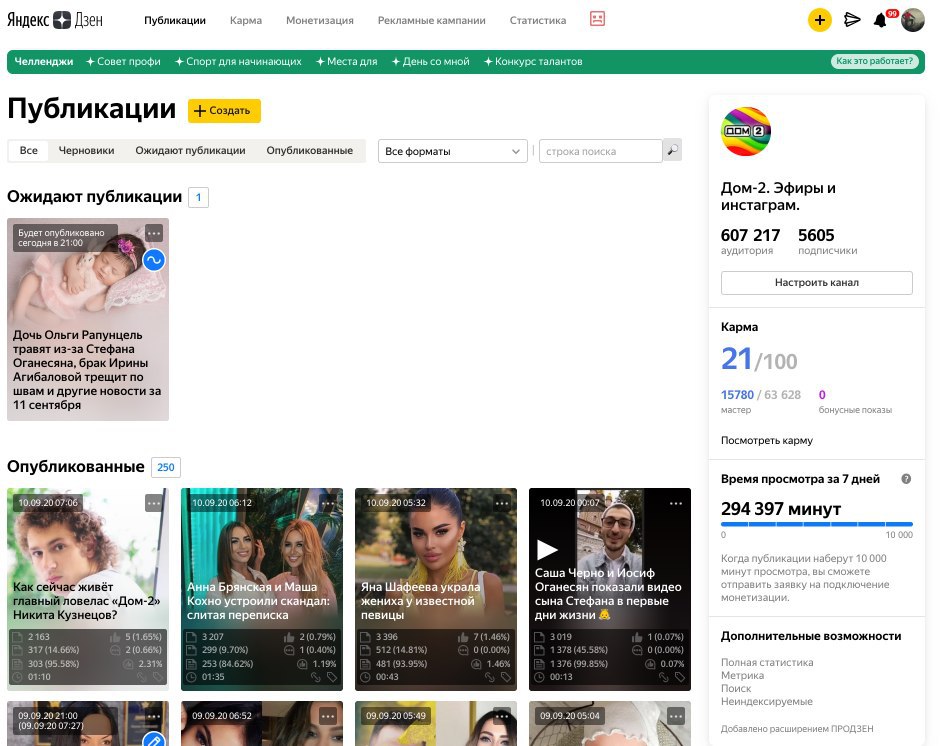This screenshot has width=942, height=746.
Task: Click blue wave icon on scheduled publication card
Action: (154, 260)
